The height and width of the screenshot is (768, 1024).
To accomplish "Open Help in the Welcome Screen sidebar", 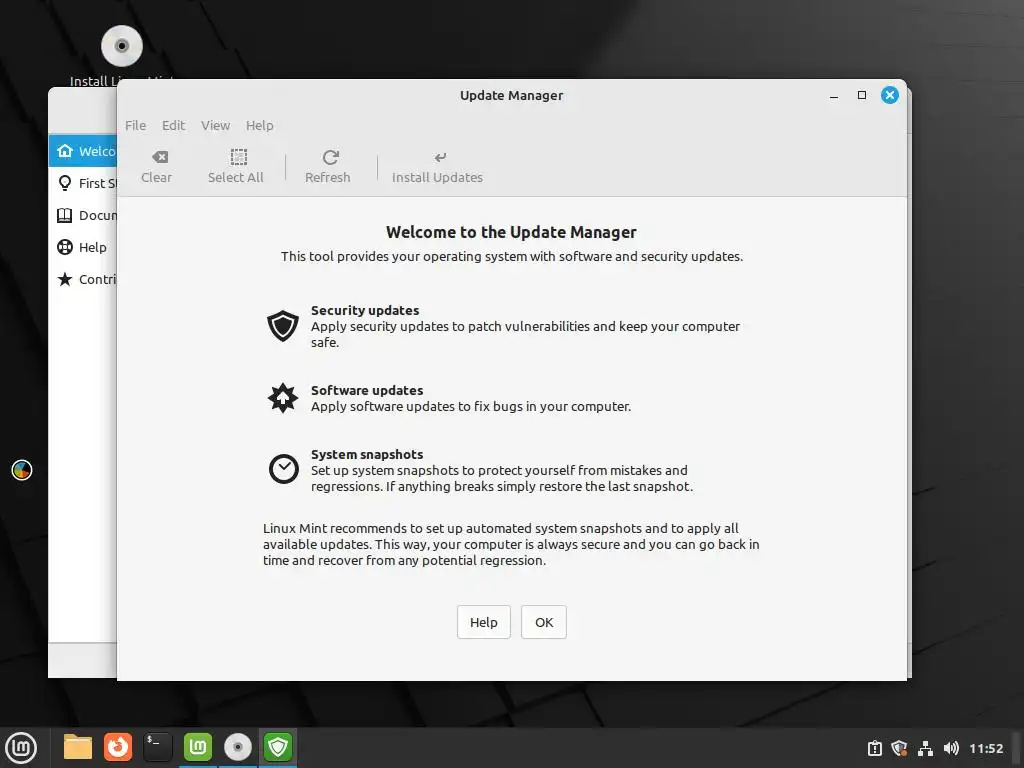I will (x=84, y=248).
